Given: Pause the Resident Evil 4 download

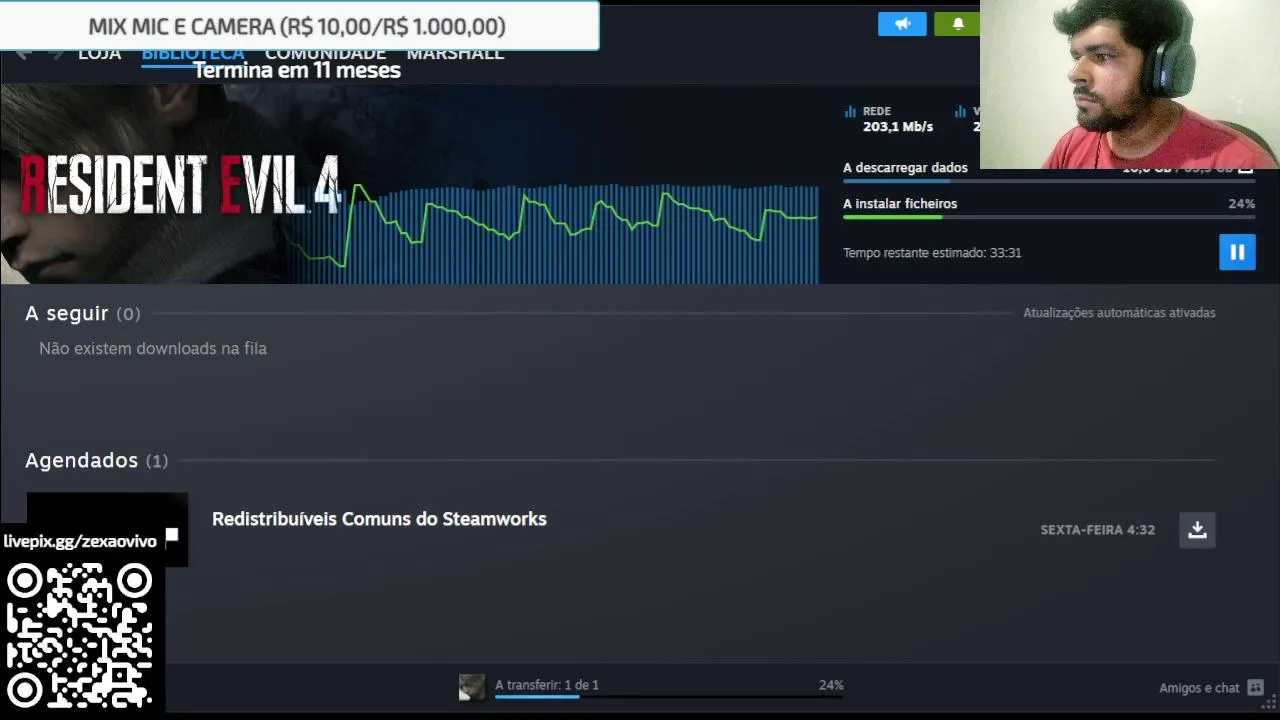Looking at the screenshot, I should [1237, 252].
